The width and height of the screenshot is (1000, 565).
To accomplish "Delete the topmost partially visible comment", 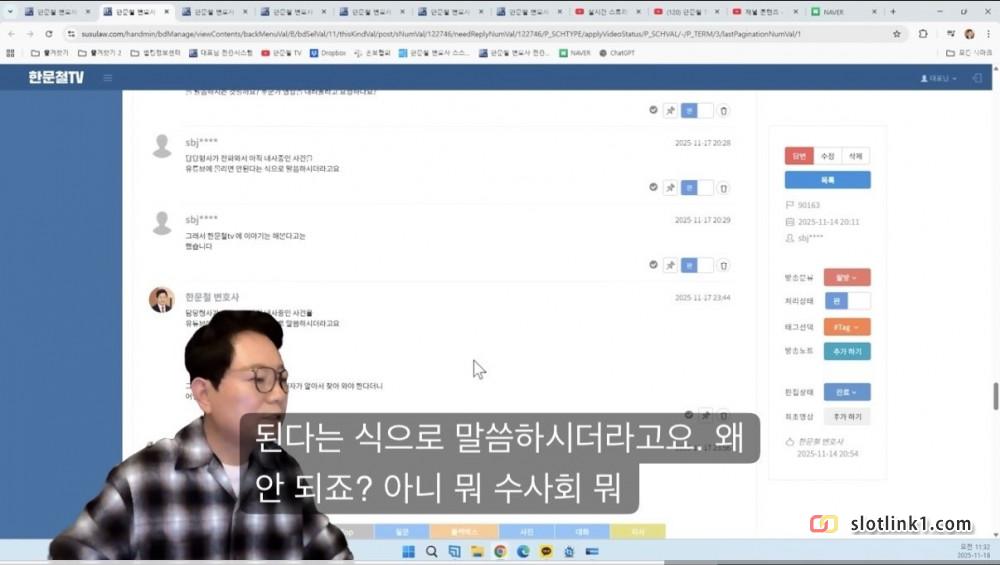I will [x=723, y=111].
